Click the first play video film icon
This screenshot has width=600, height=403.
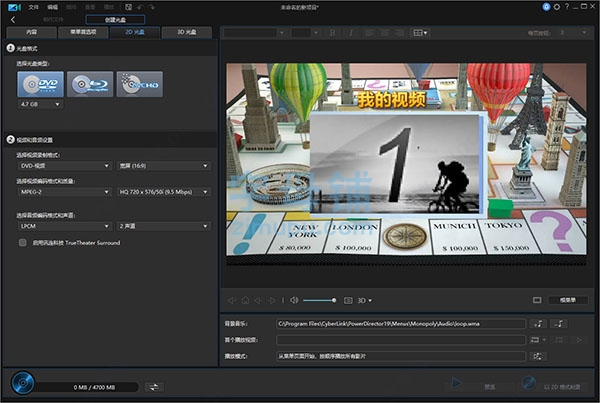(535, 340)
